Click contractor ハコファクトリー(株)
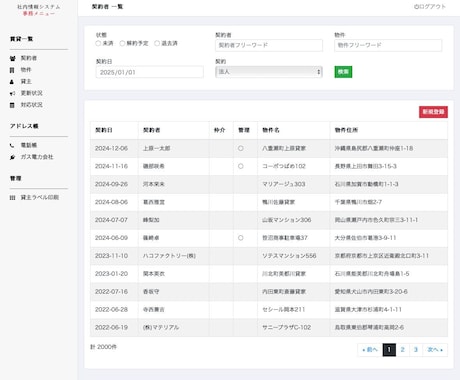Viewport: 460px width, 380px height. 169,256
